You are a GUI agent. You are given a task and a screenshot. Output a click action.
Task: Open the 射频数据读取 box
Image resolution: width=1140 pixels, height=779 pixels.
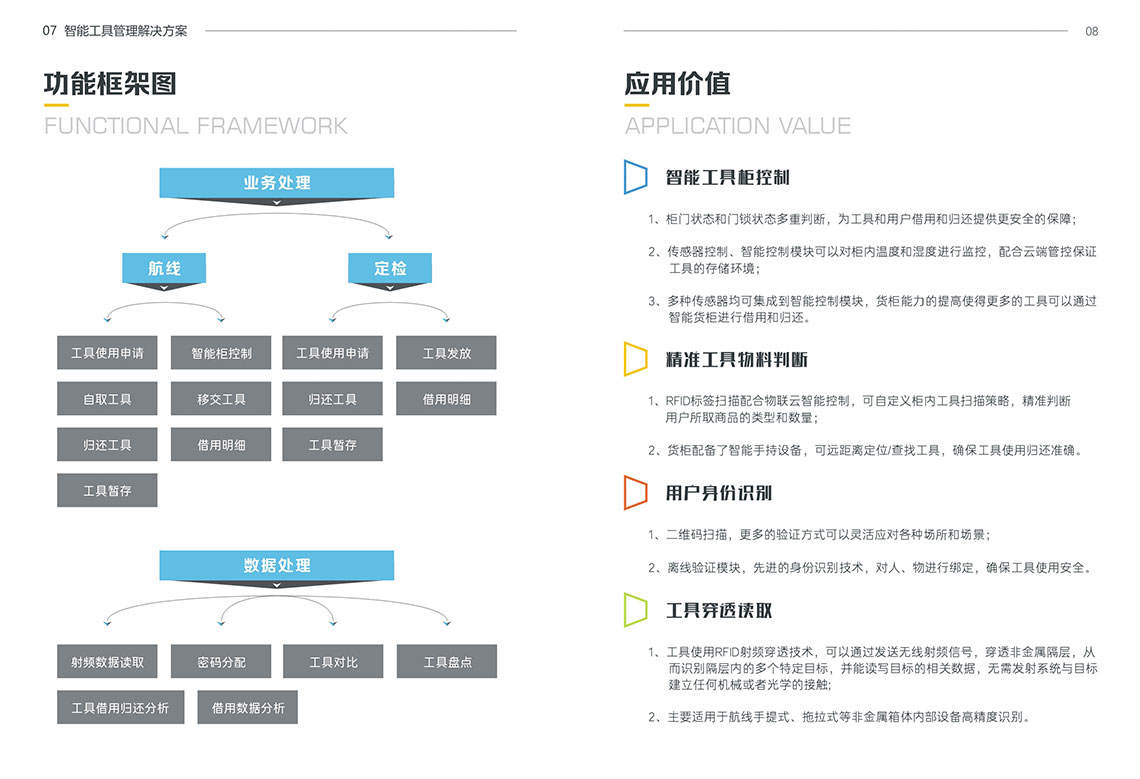(x=107, y=662)
